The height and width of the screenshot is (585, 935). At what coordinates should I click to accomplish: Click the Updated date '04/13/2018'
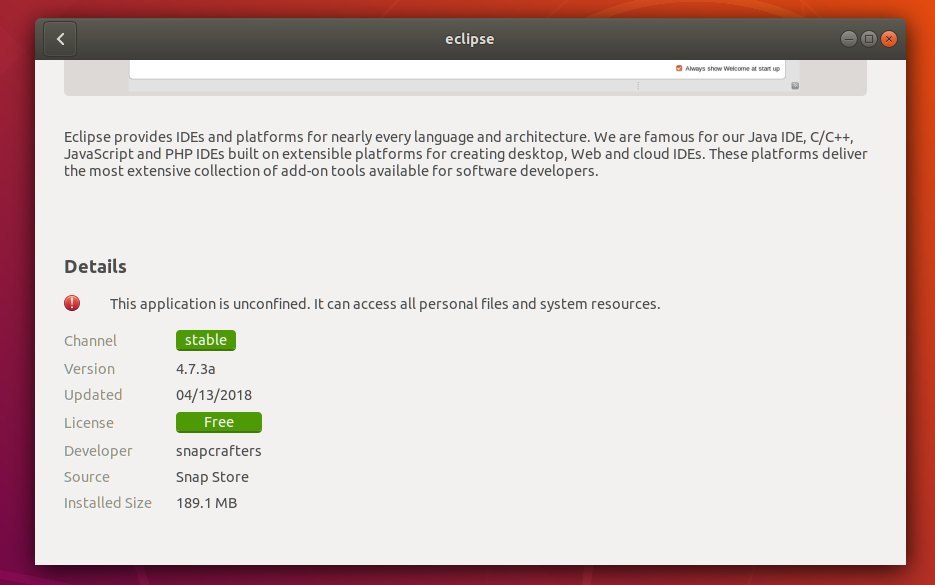[212, 395]
